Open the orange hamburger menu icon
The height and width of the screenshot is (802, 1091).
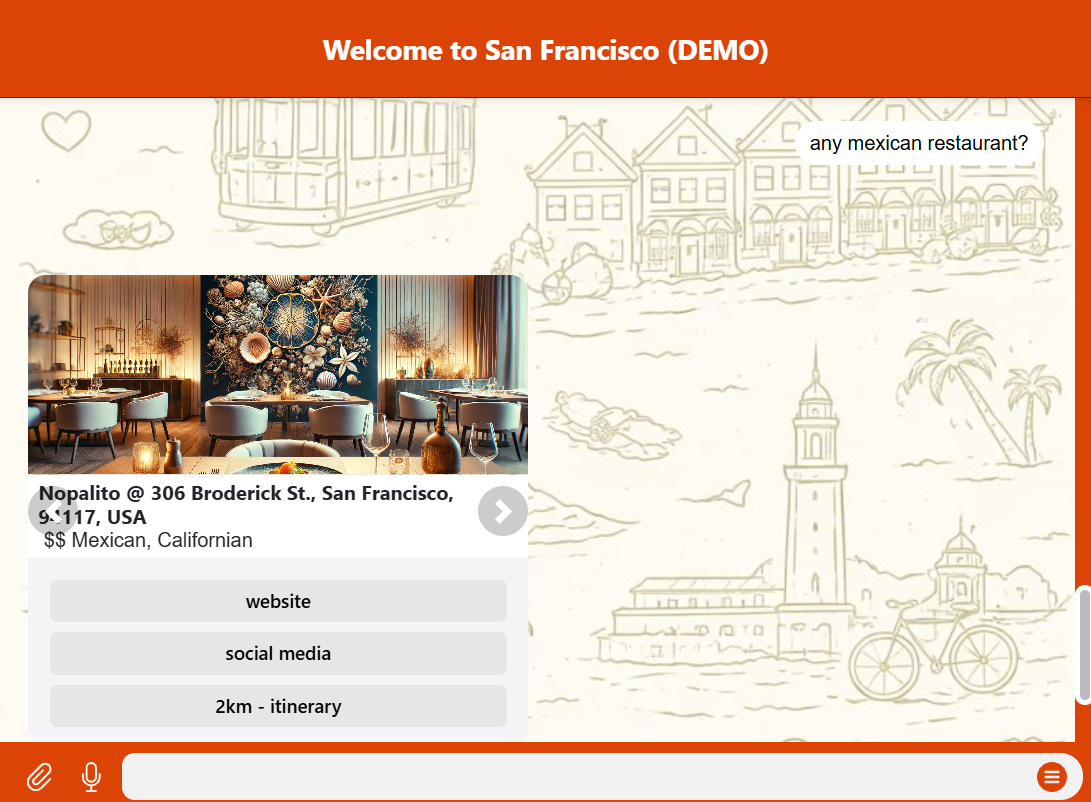[x=1051, y=776]
